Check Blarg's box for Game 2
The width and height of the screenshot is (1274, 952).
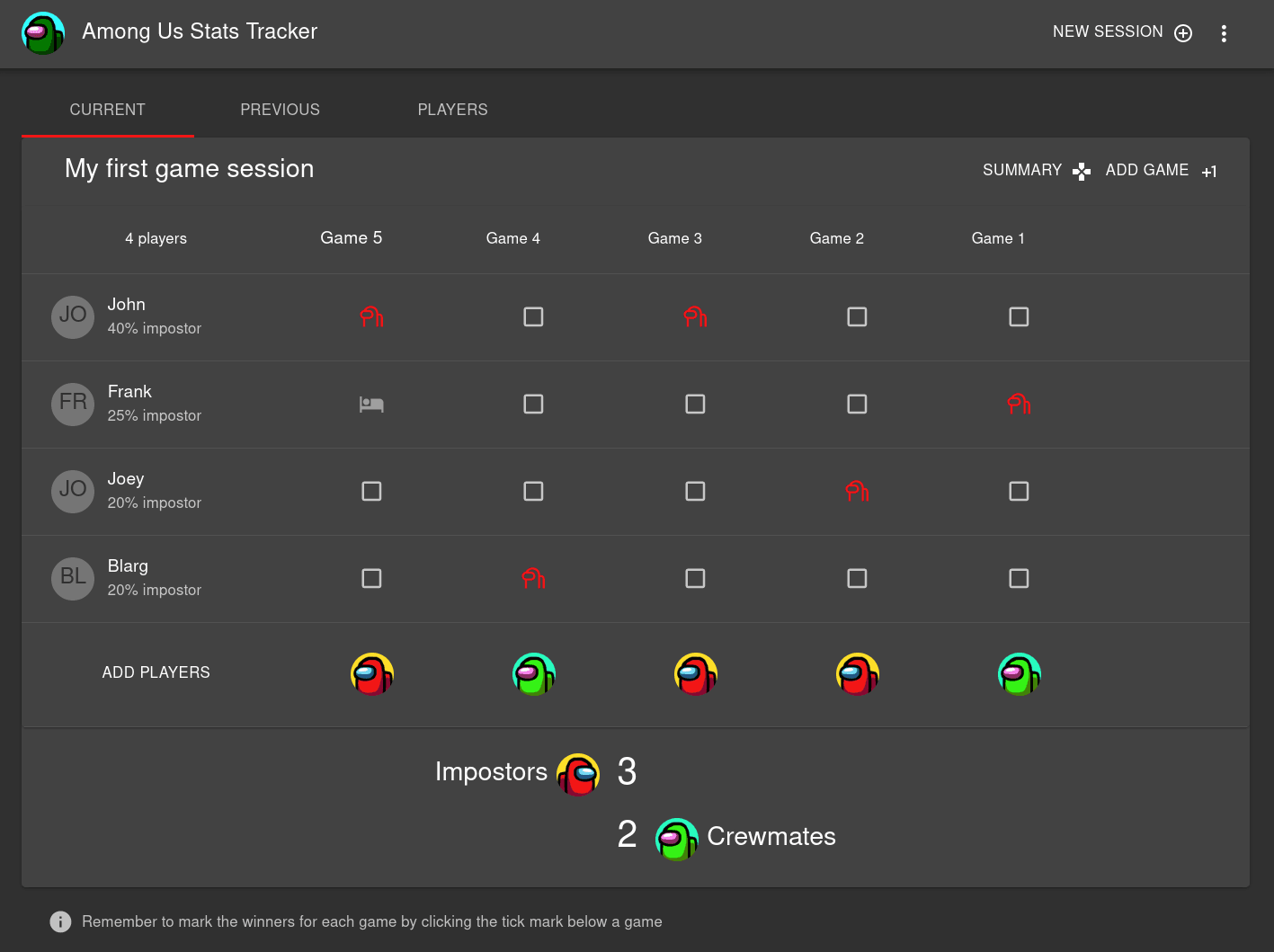tap(857, 578)
